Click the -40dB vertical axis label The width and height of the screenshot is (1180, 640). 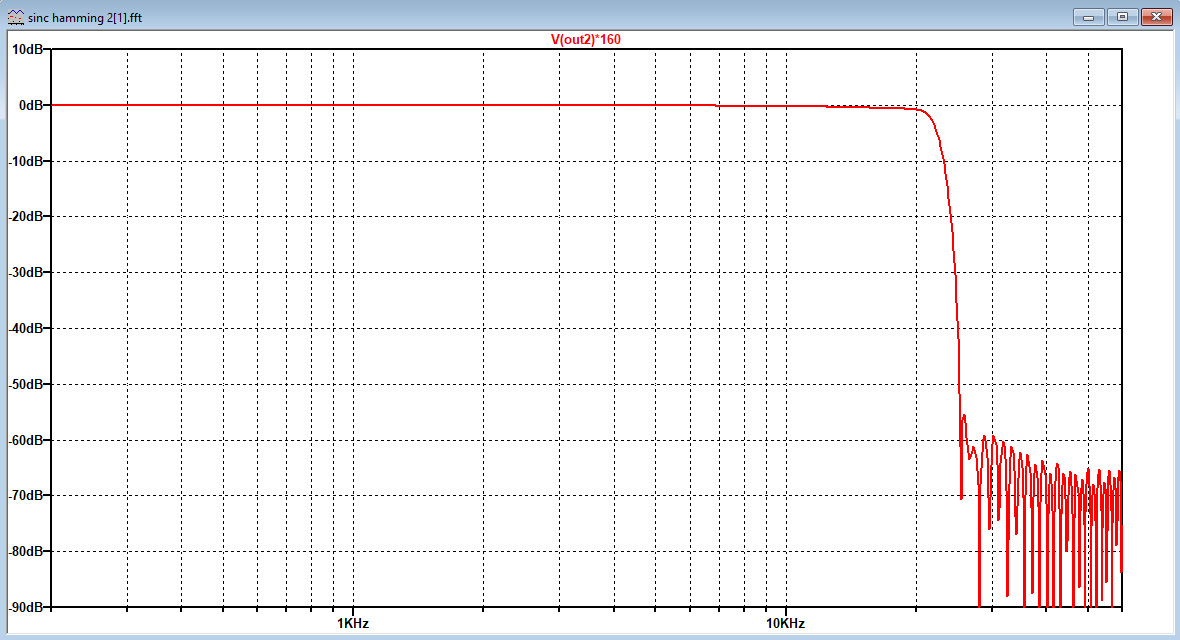(x=26, y=328)
